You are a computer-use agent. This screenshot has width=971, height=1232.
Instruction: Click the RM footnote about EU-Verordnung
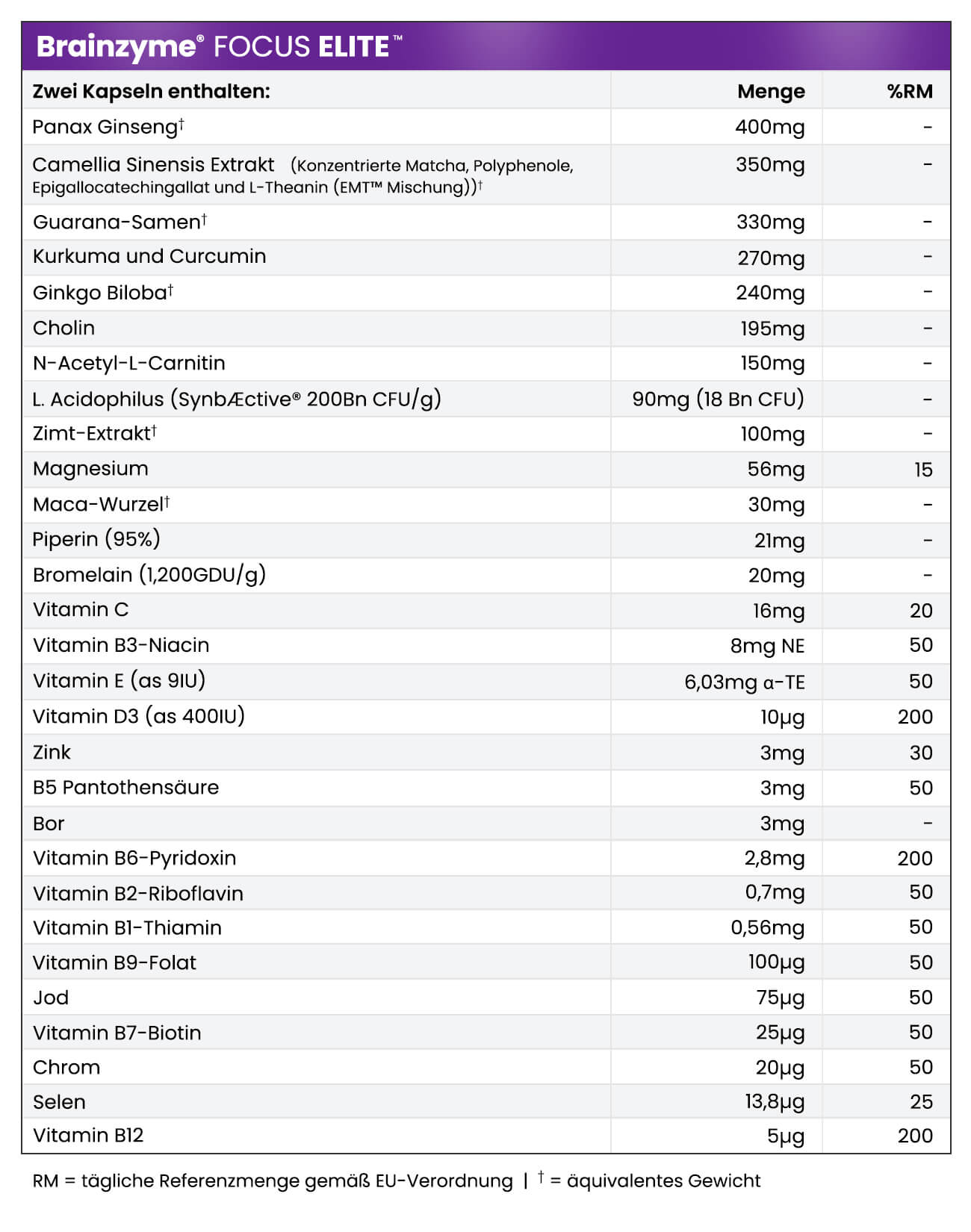coord(273,1181)
